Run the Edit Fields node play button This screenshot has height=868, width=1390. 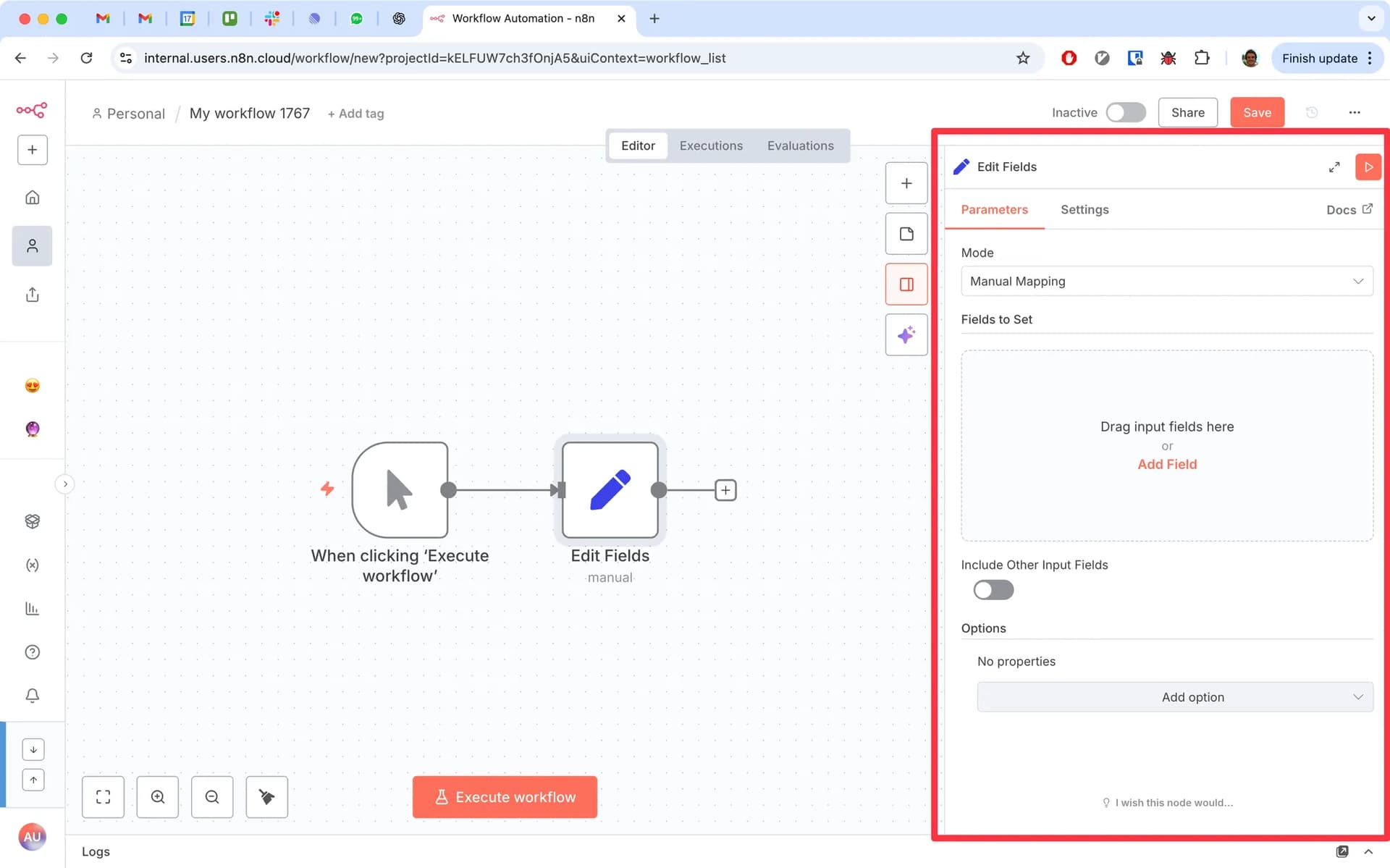coord(1368,167)
